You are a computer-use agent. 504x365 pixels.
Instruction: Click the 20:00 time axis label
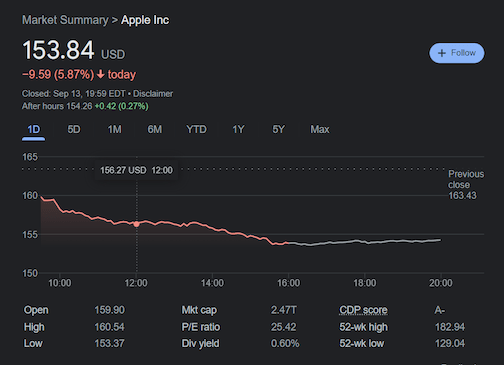(441, 283)
